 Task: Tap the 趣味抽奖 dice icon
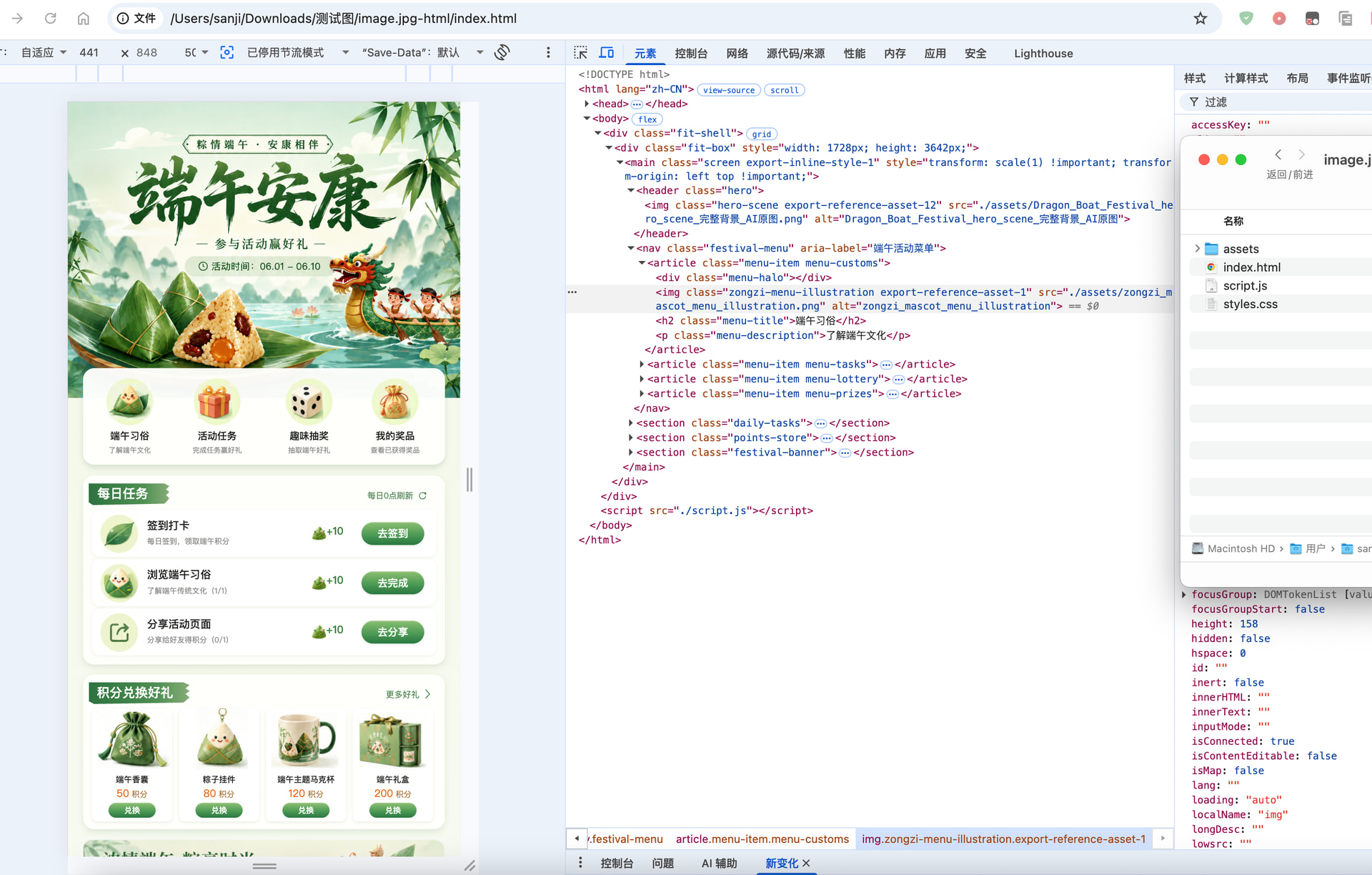tap(308, 402)
